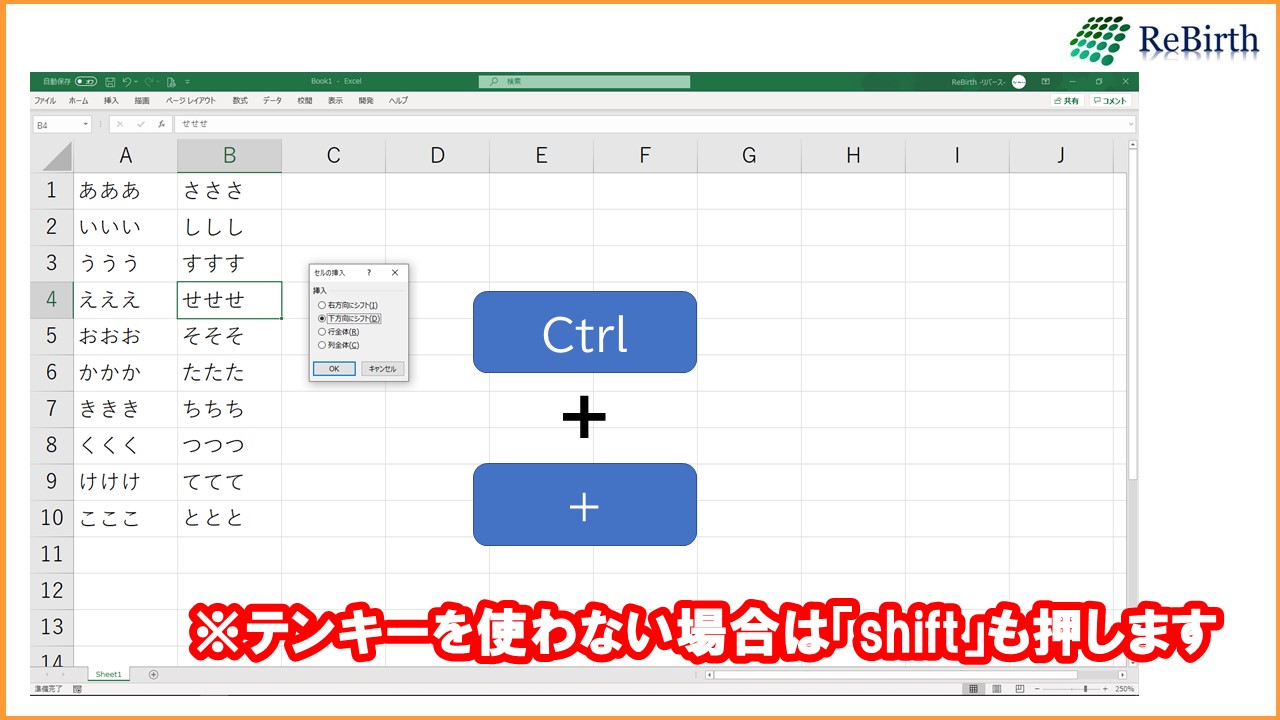Click the account avatar next to ReBirth -リバース-
Image resolution: width=1280 pixels, height=720 pixels.
[1019, 82]
